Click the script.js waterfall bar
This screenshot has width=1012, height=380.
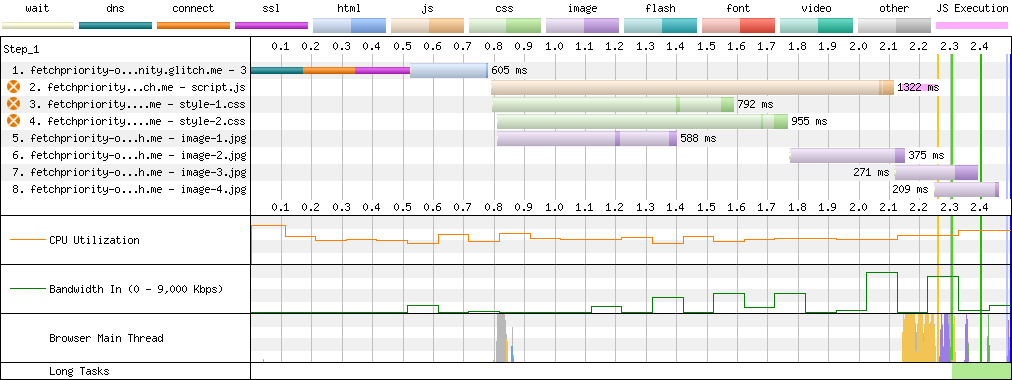(693, 87)
